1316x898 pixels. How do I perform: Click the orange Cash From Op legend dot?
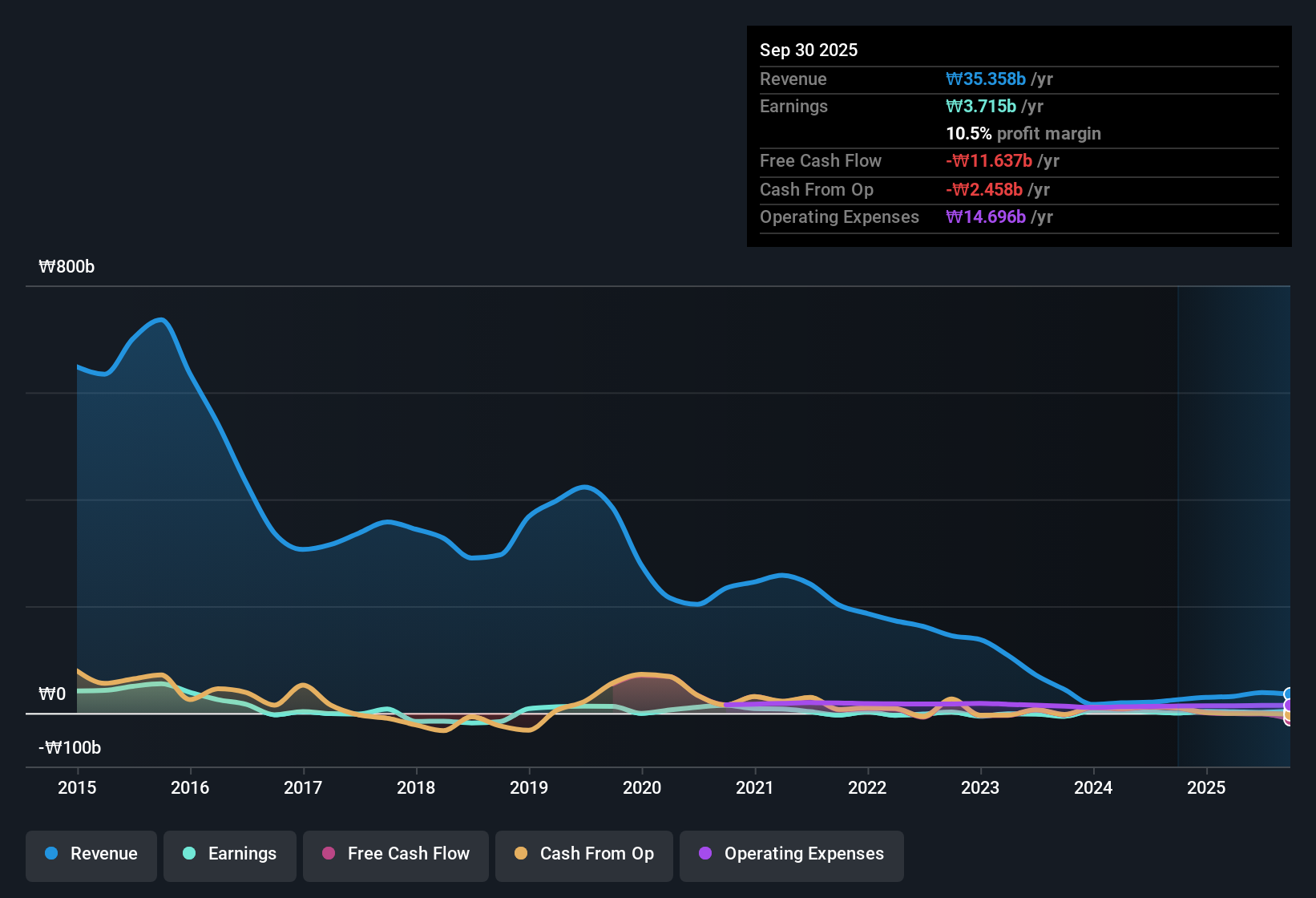click(521, 854)
